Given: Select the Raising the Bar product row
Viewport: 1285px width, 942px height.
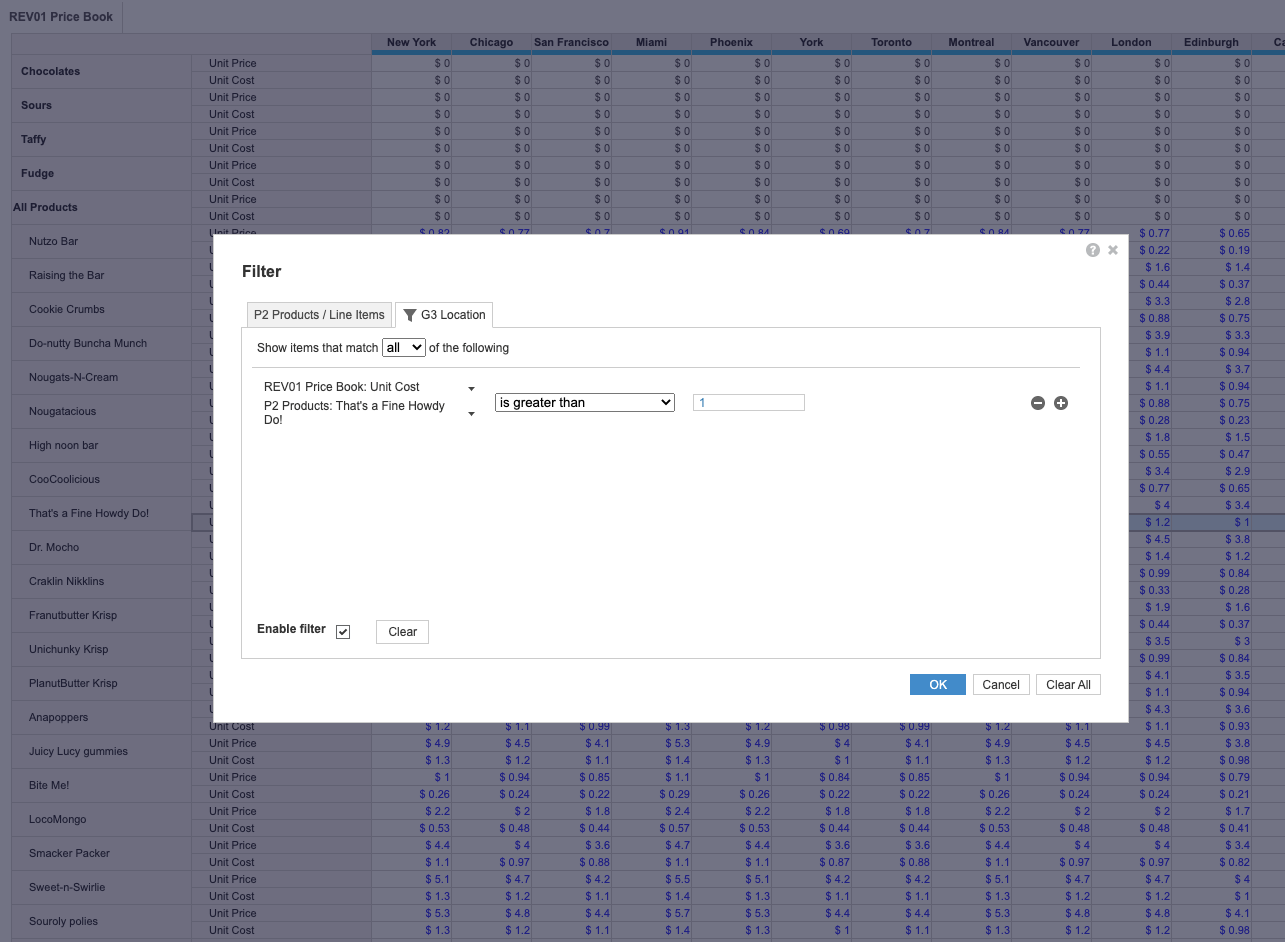Looking at the screenshot, I should coord(66,275).
